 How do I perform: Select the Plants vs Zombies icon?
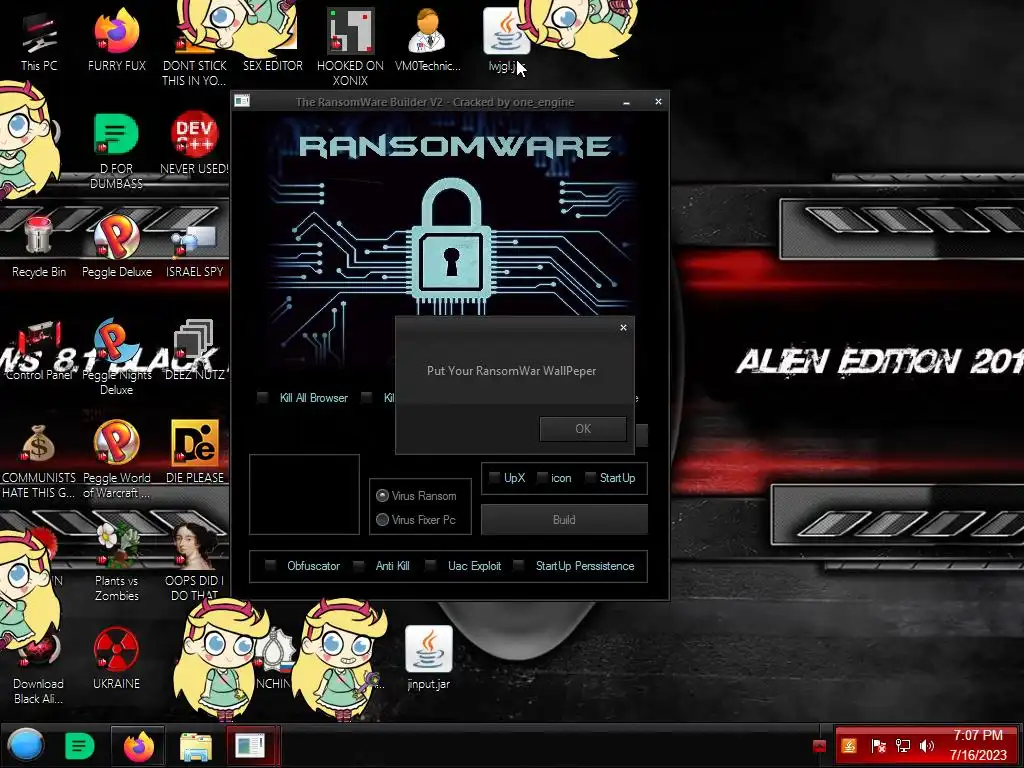coord(116,562)
